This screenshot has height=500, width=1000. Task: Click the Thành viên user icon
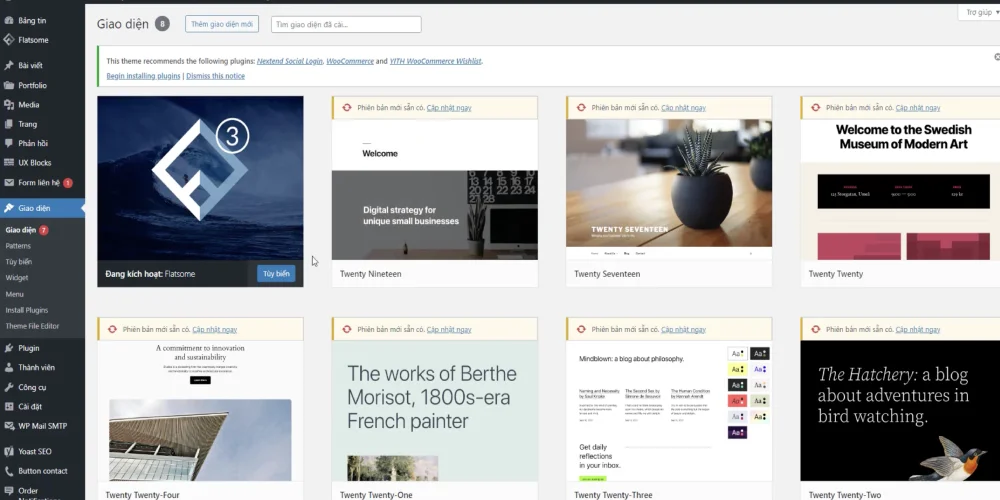8,367
